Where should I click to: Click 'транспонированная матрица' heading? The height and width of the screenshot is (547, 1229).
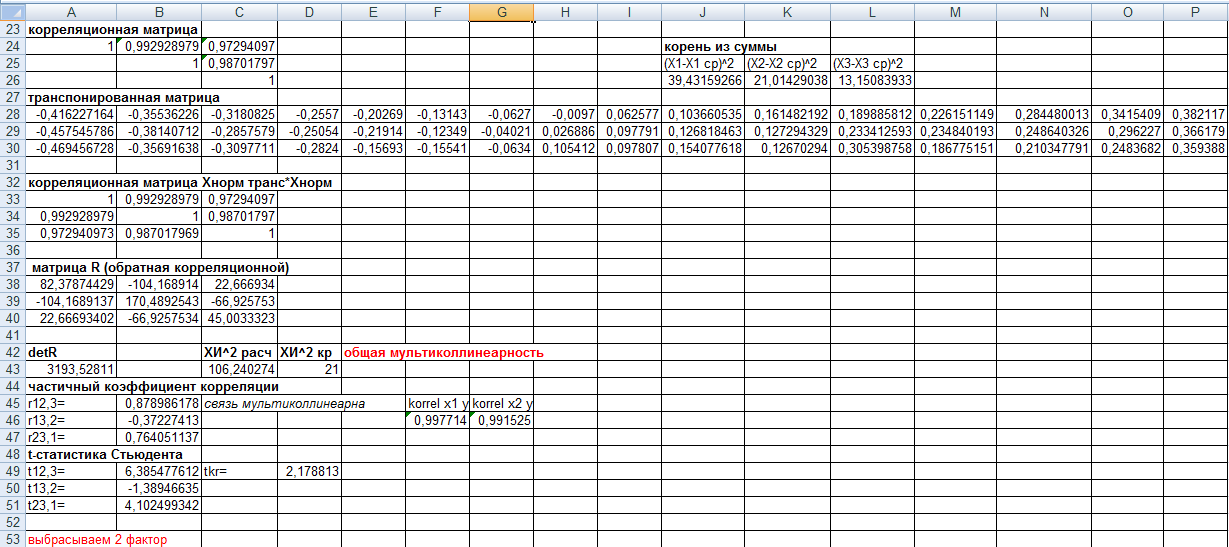point(123,98)
